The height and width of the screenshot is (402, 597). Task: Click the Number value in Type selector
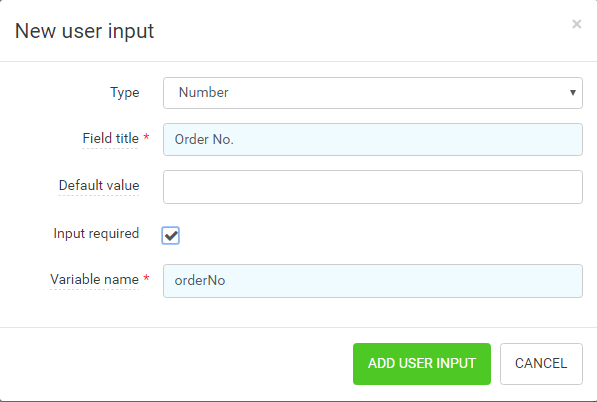point(204,93)
